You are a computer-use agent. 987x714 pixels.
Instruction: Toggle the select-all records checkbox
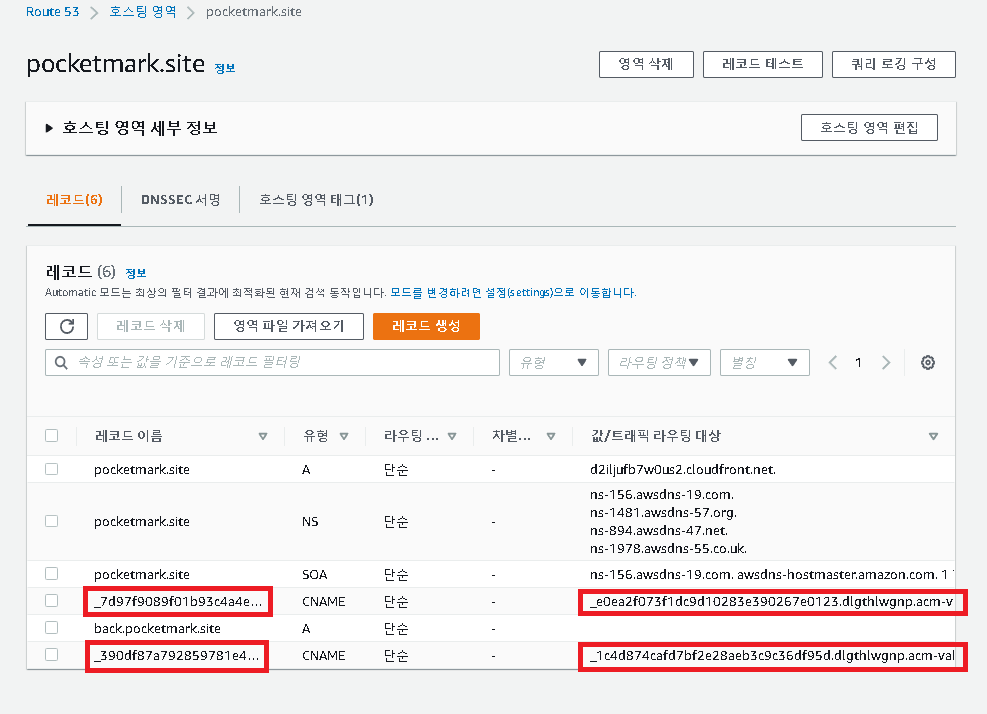click(52, 436)
